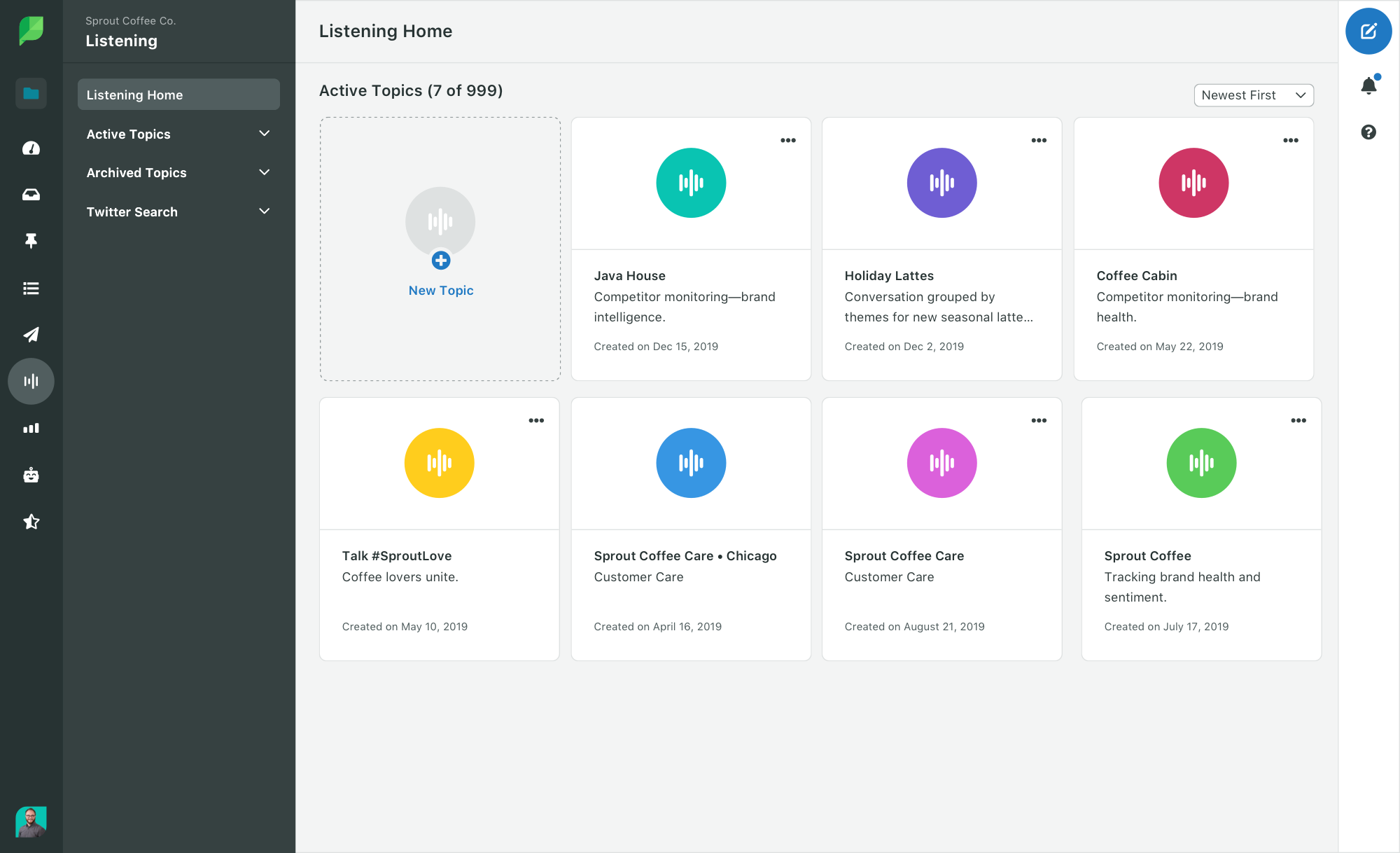1400x853 pixels.
Task: Click the star Reviews icon in sidebar
Action: [x=31, y=522]
